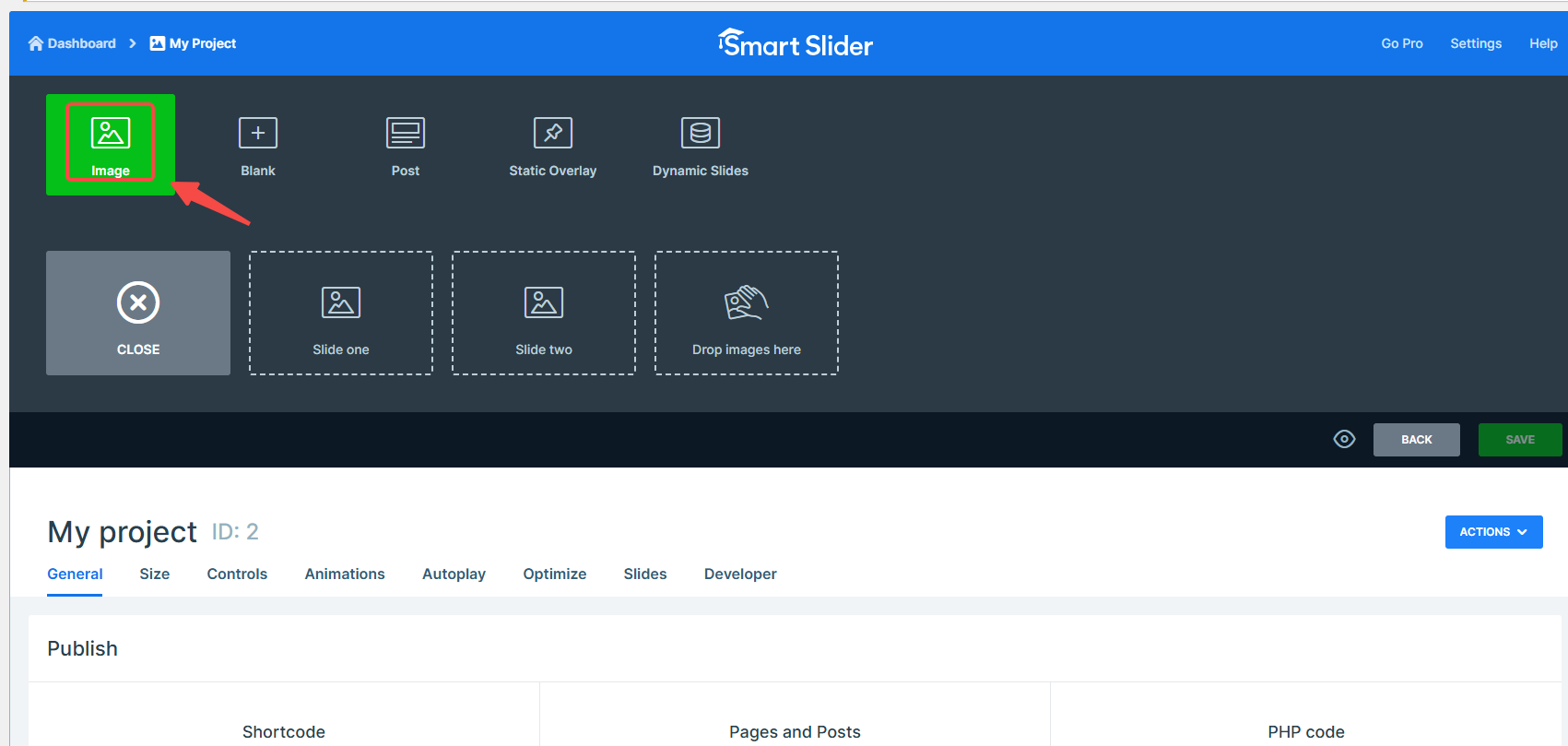Click the Drop images here box
The width and height of the screenshot is (1568, 746).
tap(747, 313)
